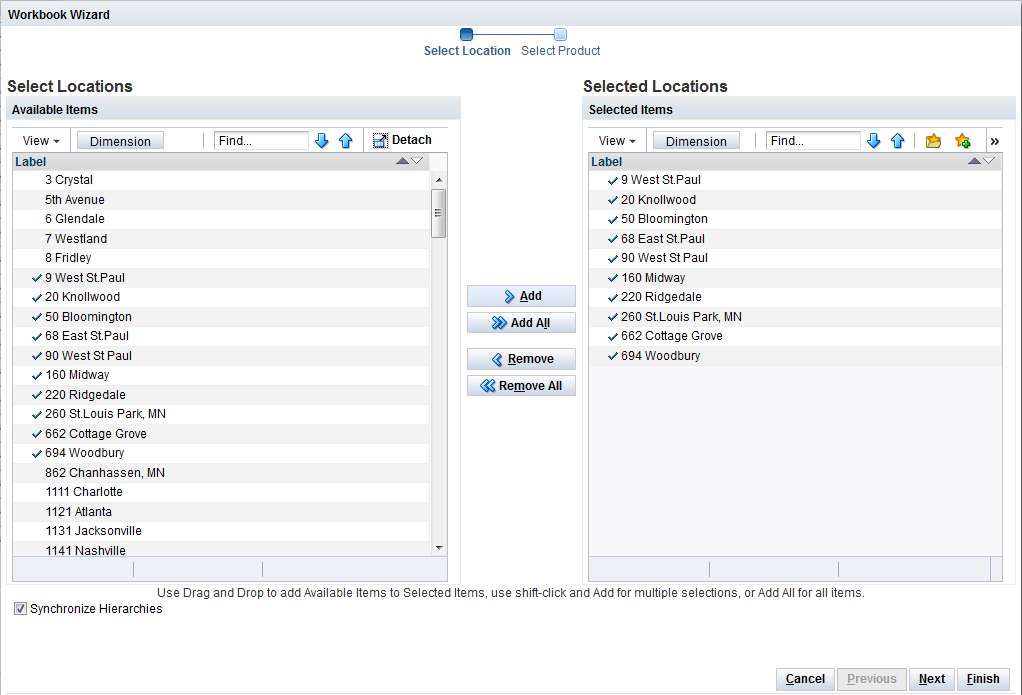Click the Find field in Selected Items
The image size is (1022, 695).
pos(813,141)
